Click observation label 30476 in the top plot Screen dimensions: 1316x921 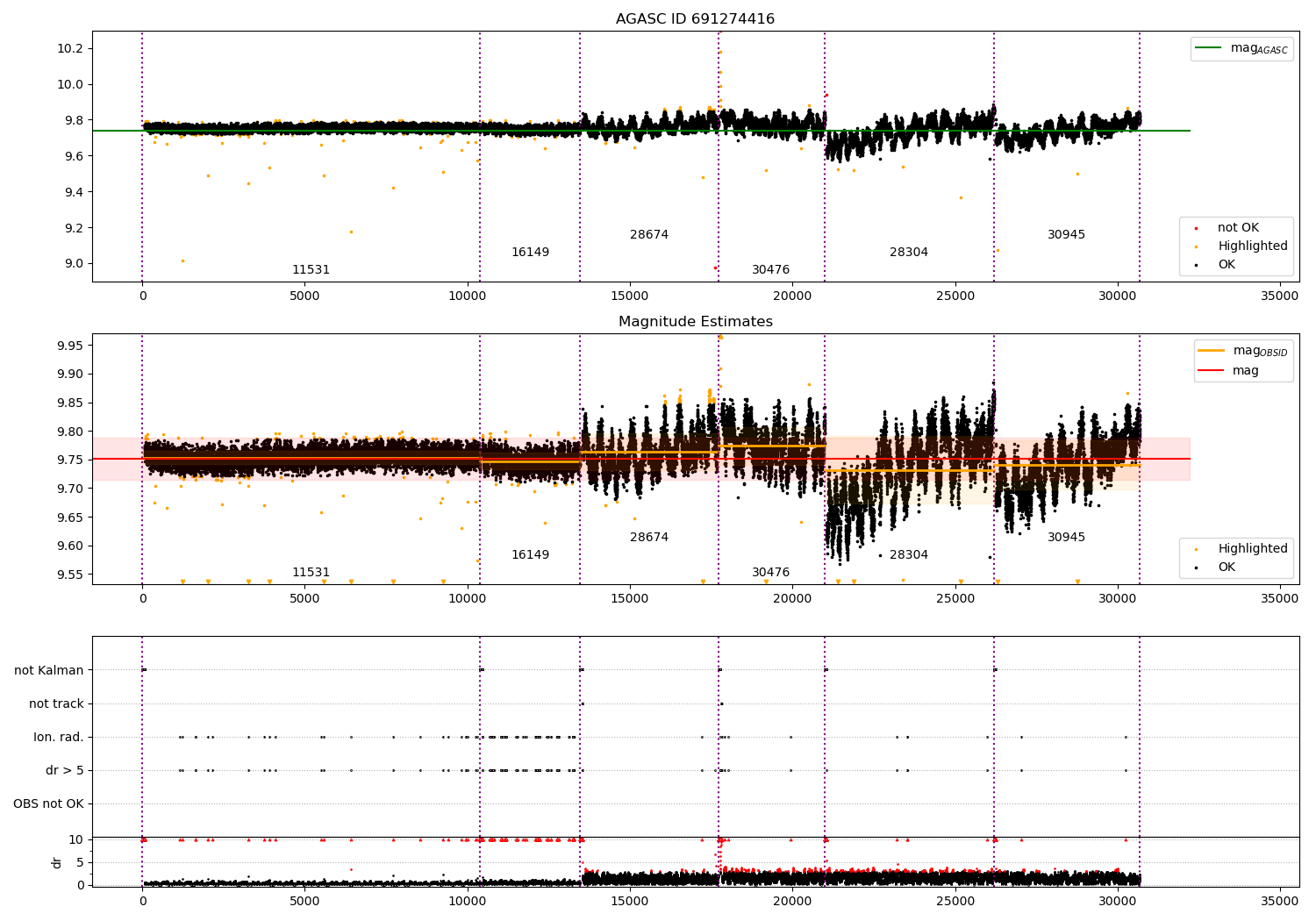click(x=770, y=270)
